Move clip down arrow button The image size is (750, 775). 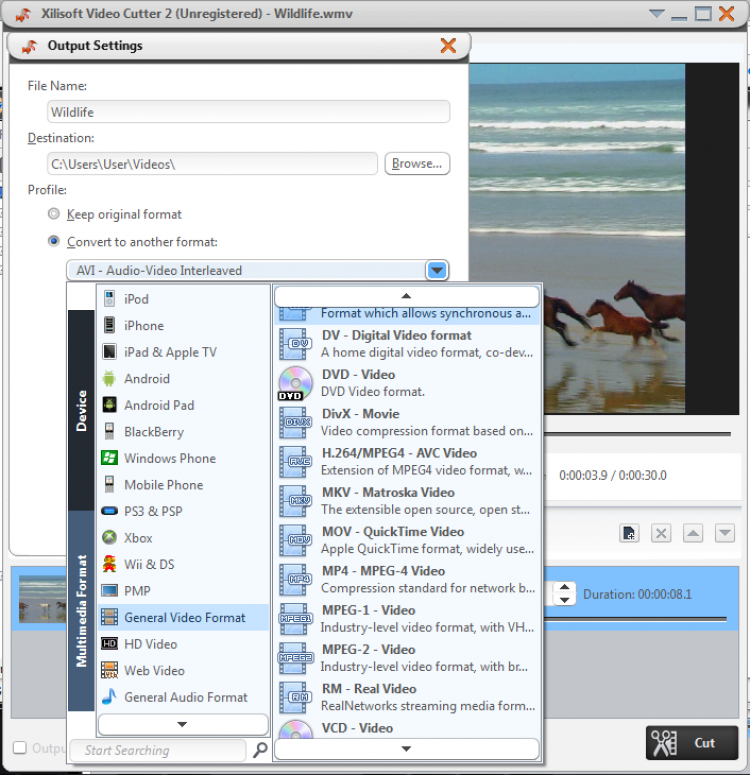[x=725, y=533]
